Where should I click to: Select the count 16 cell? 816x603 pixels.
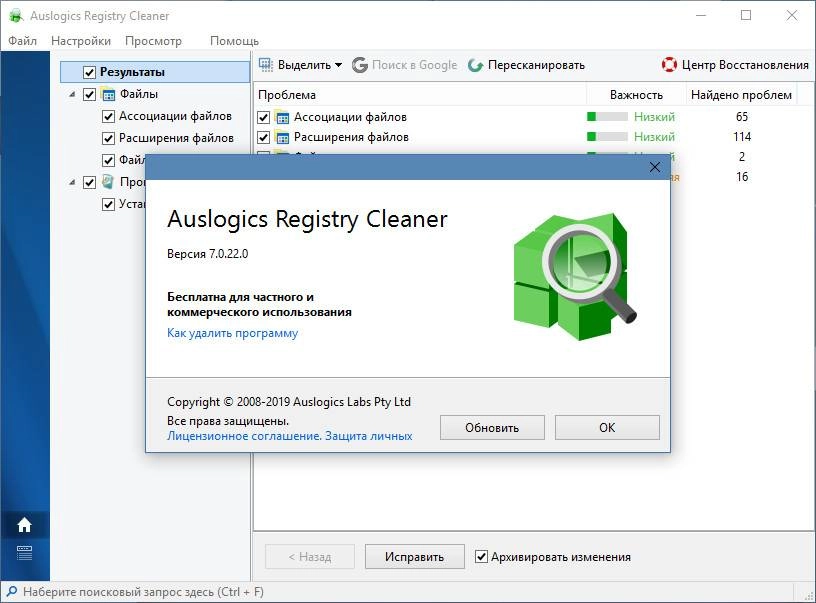coord(742,177)
